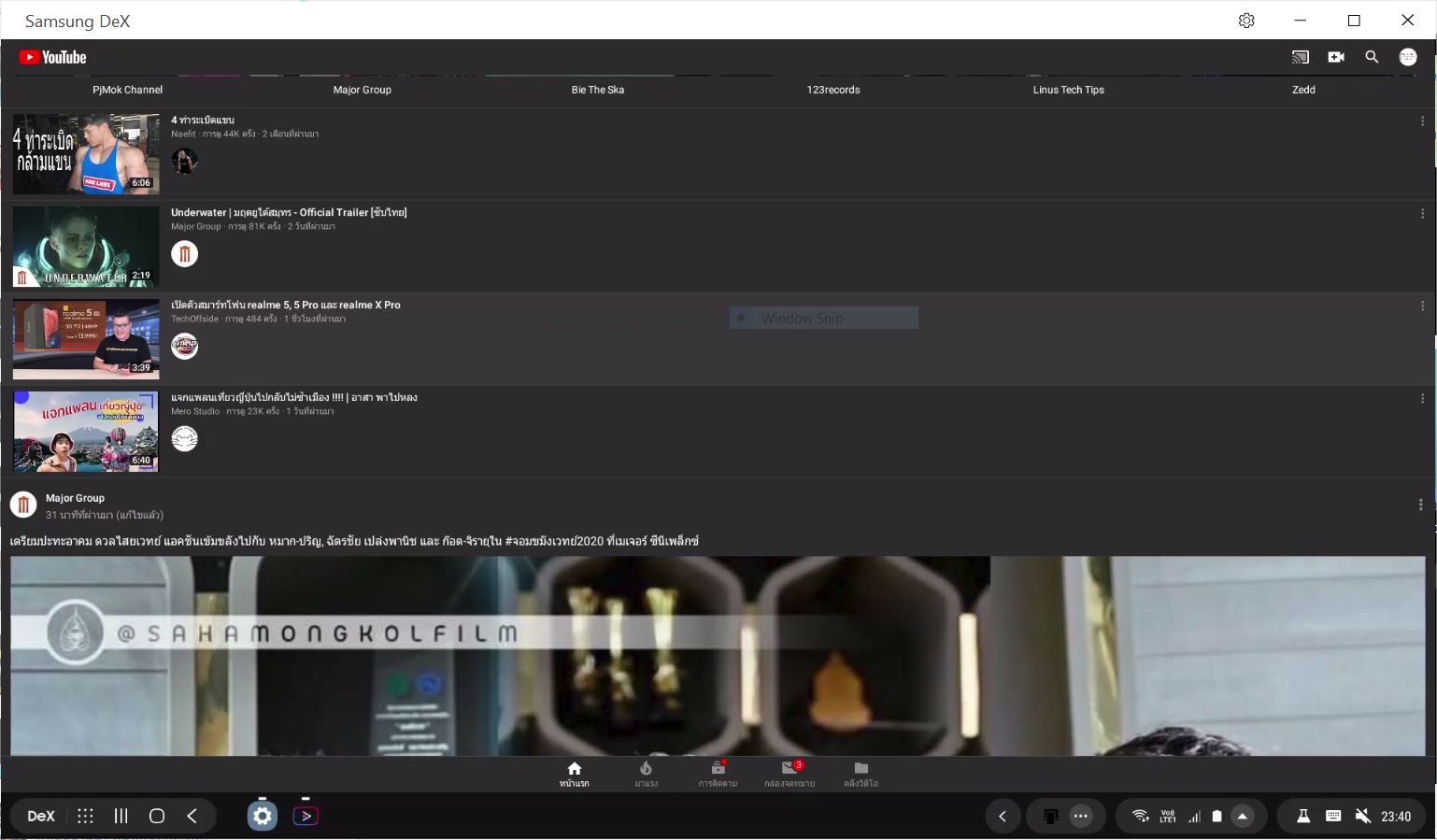The width and height of the screenshot is (1437, 840).
Task: Click 'TechOffside · การดู 484 ครั้ง' metadata line
Action: click(x=258, y=319)
